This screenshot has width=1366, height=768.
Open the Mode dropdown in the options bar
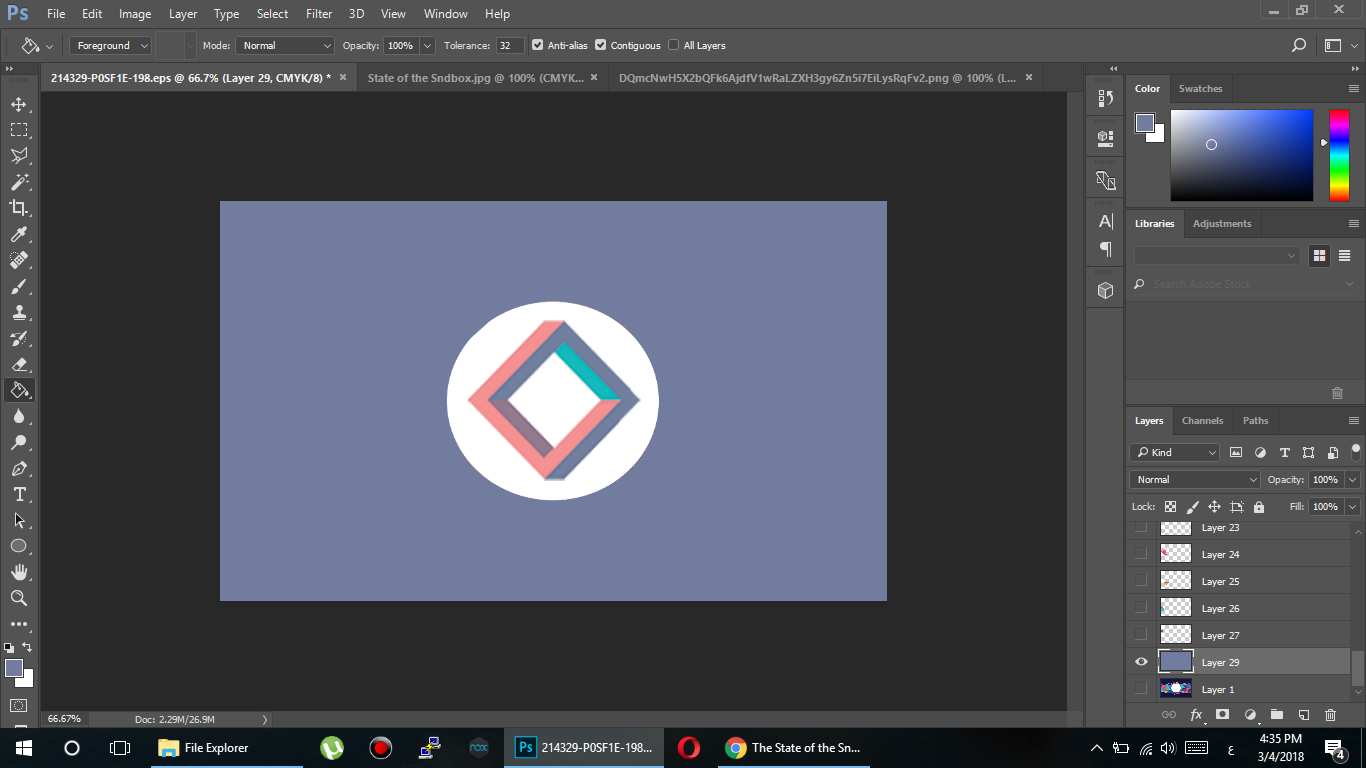(x=284, y=45)
